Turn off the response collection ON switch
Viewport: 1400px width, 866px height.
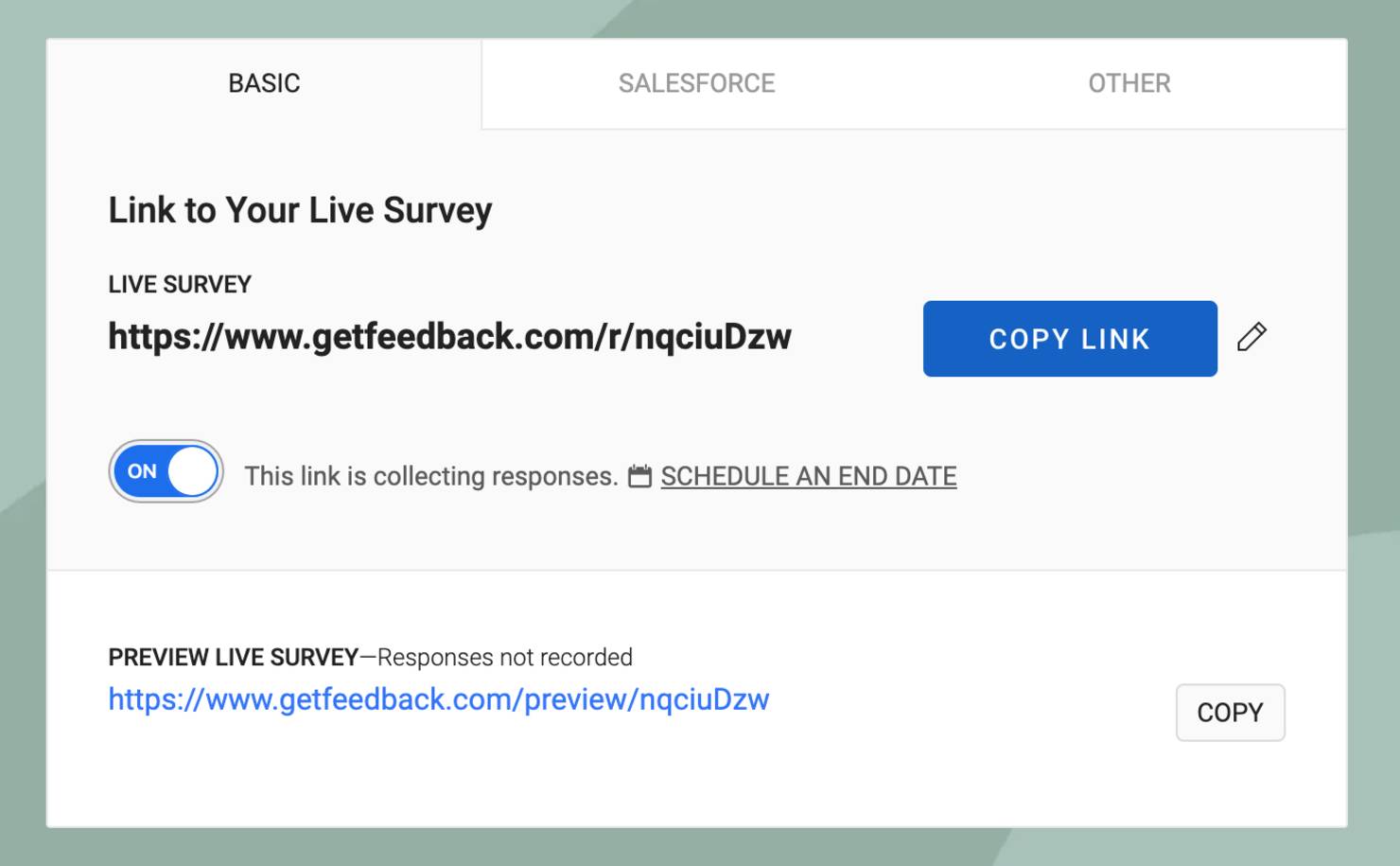(x=166, y=471)
